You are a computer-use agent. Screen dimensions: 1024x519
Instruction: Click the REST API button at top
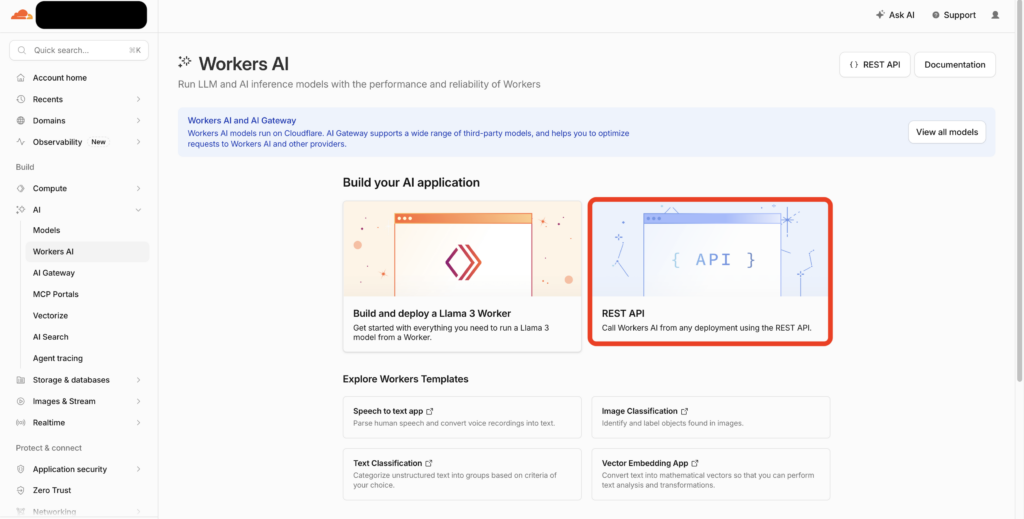(x=874, y=65)
